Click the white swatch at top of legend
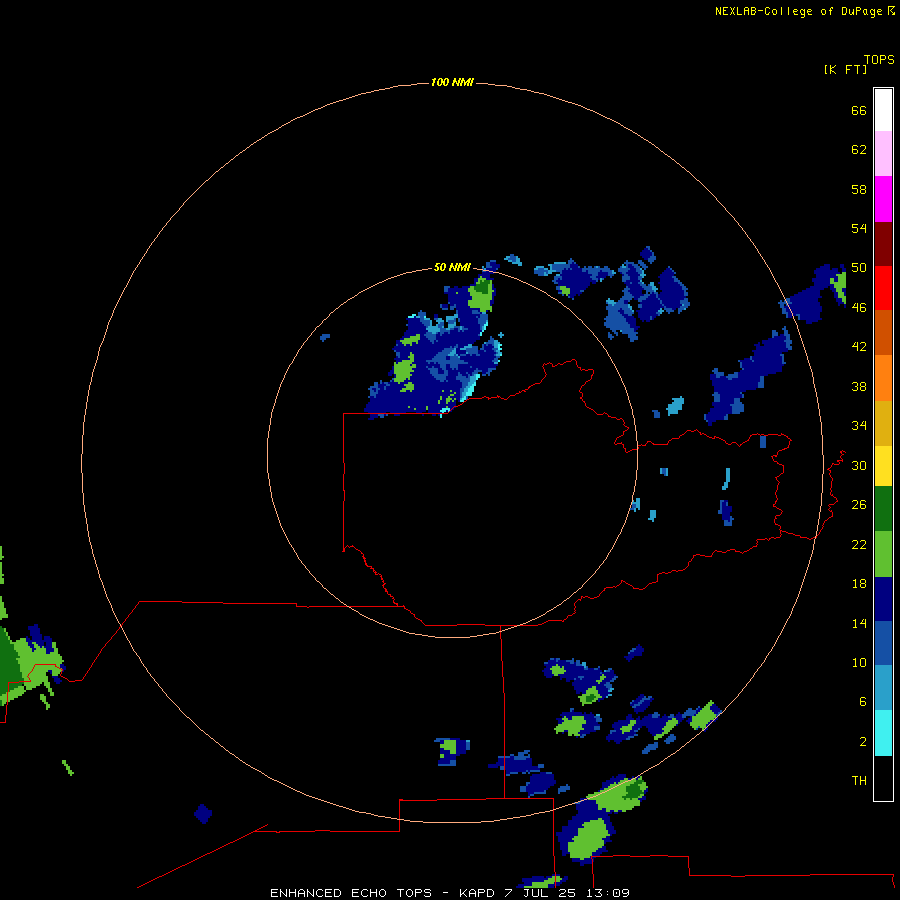The image size is (900, 900). click(883, 110)
